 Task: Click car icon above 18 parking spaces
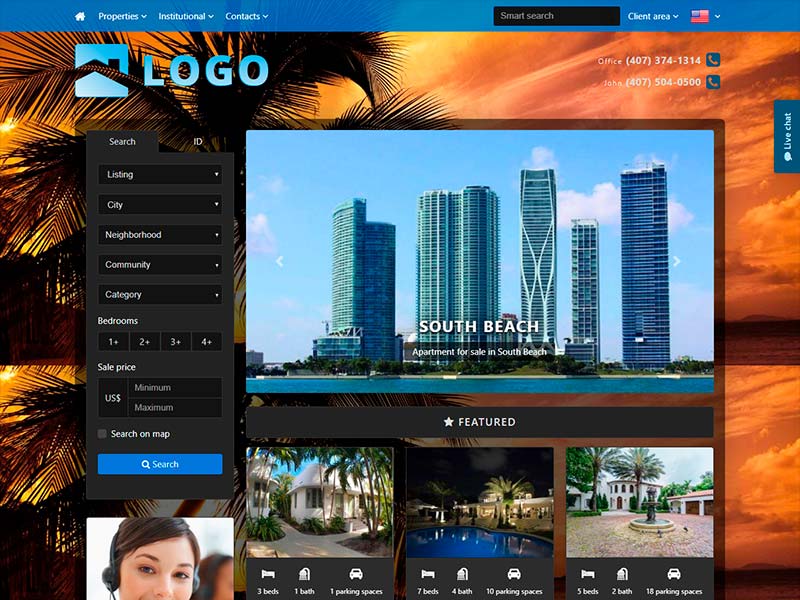674,574
